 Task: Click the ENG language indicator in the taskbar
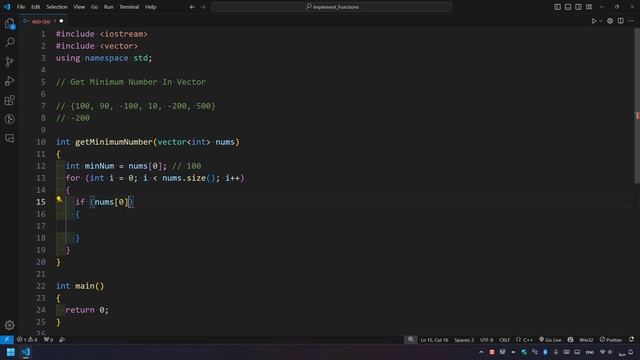(x=590, y=352)
